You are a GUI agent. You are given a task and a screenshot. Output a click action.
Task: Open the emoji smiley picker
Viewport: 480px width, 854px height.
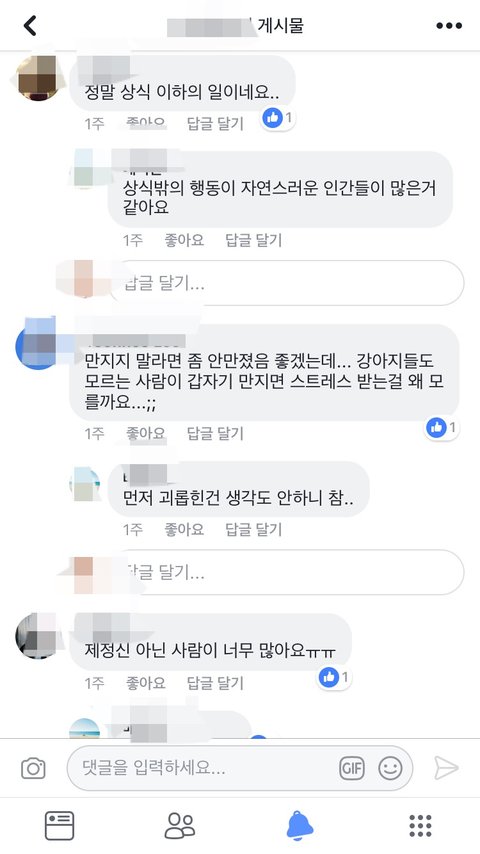click(x=390, y=768)
